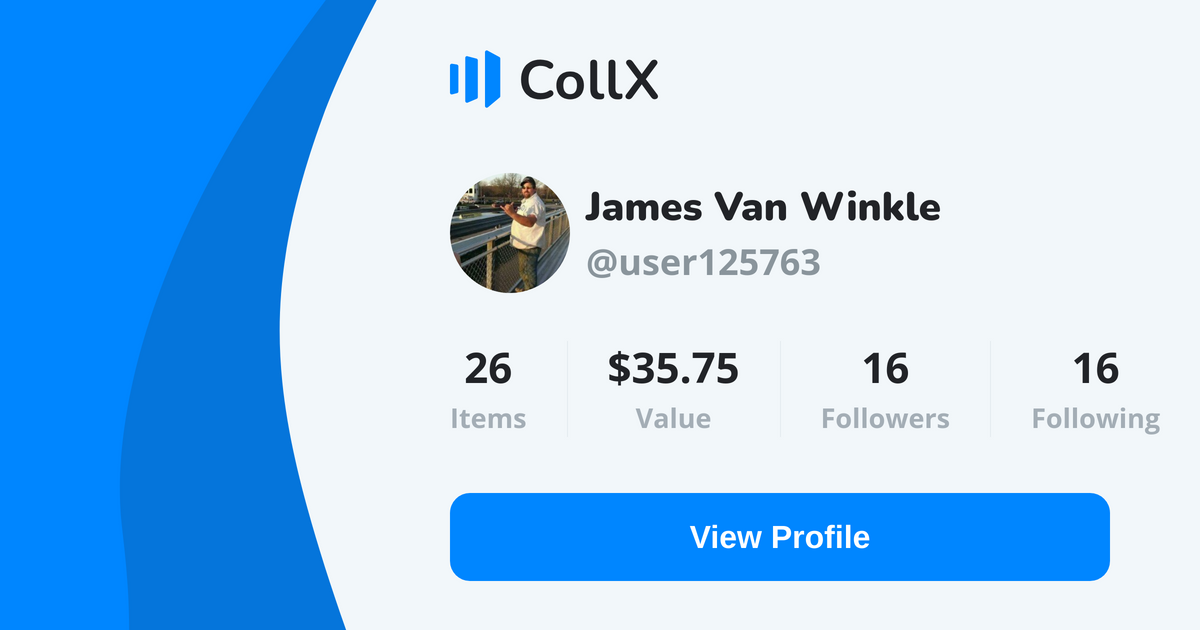
Task: Click the Value label
Action: point(673,418)
